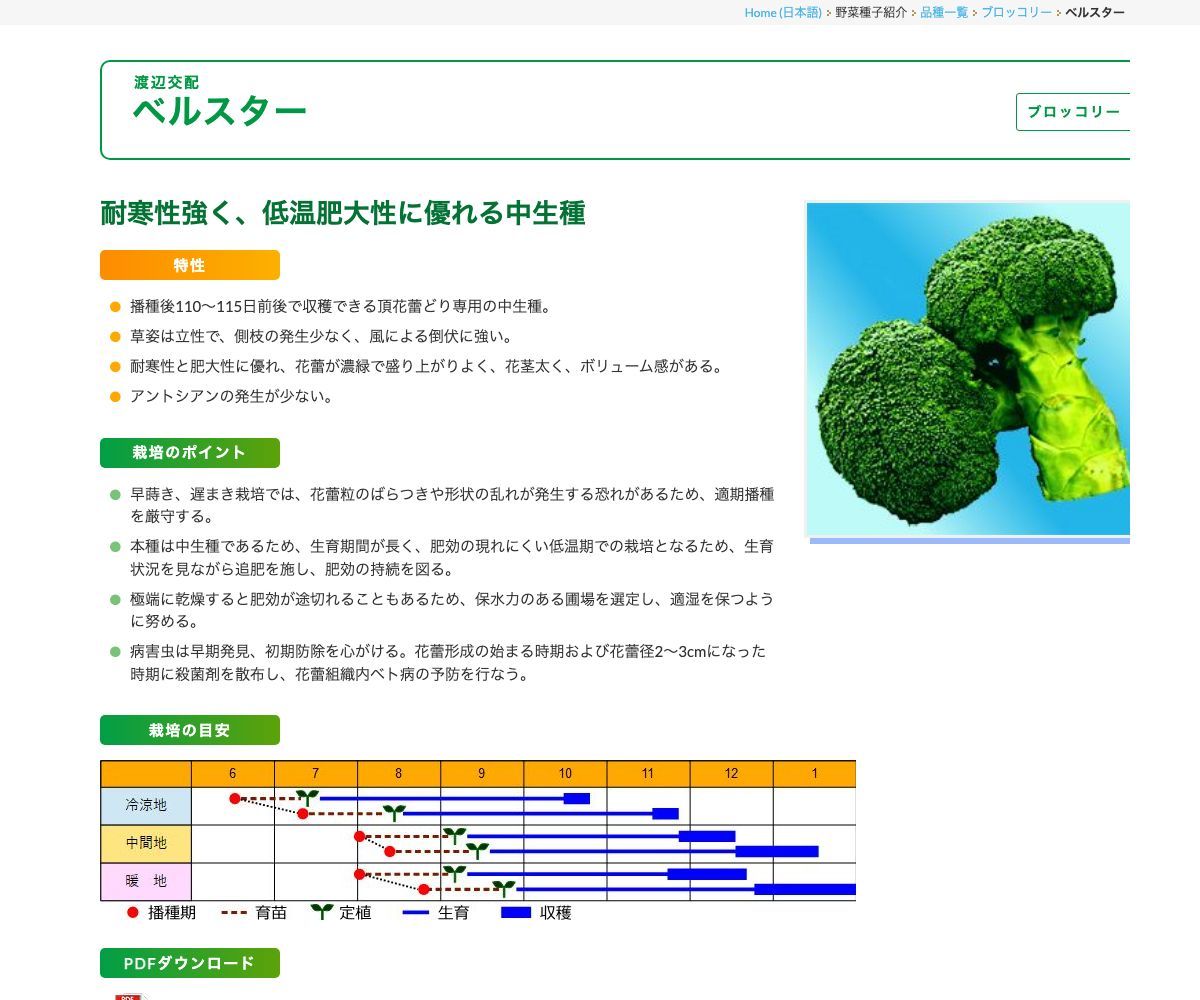Click the orange bullet before 播種後110～115日 item

coord(114,307)
